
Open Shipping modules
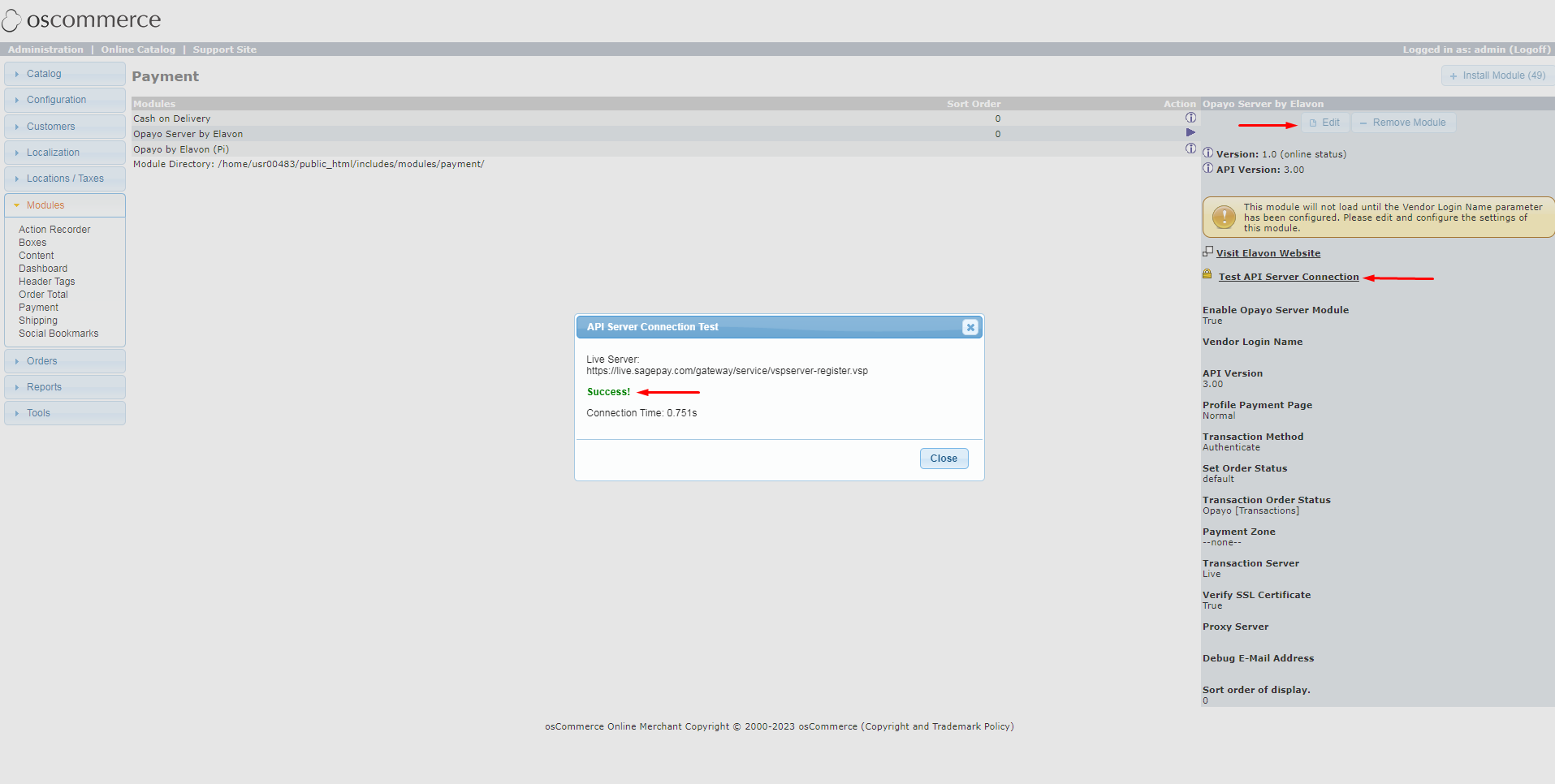[x=38, y=321]
